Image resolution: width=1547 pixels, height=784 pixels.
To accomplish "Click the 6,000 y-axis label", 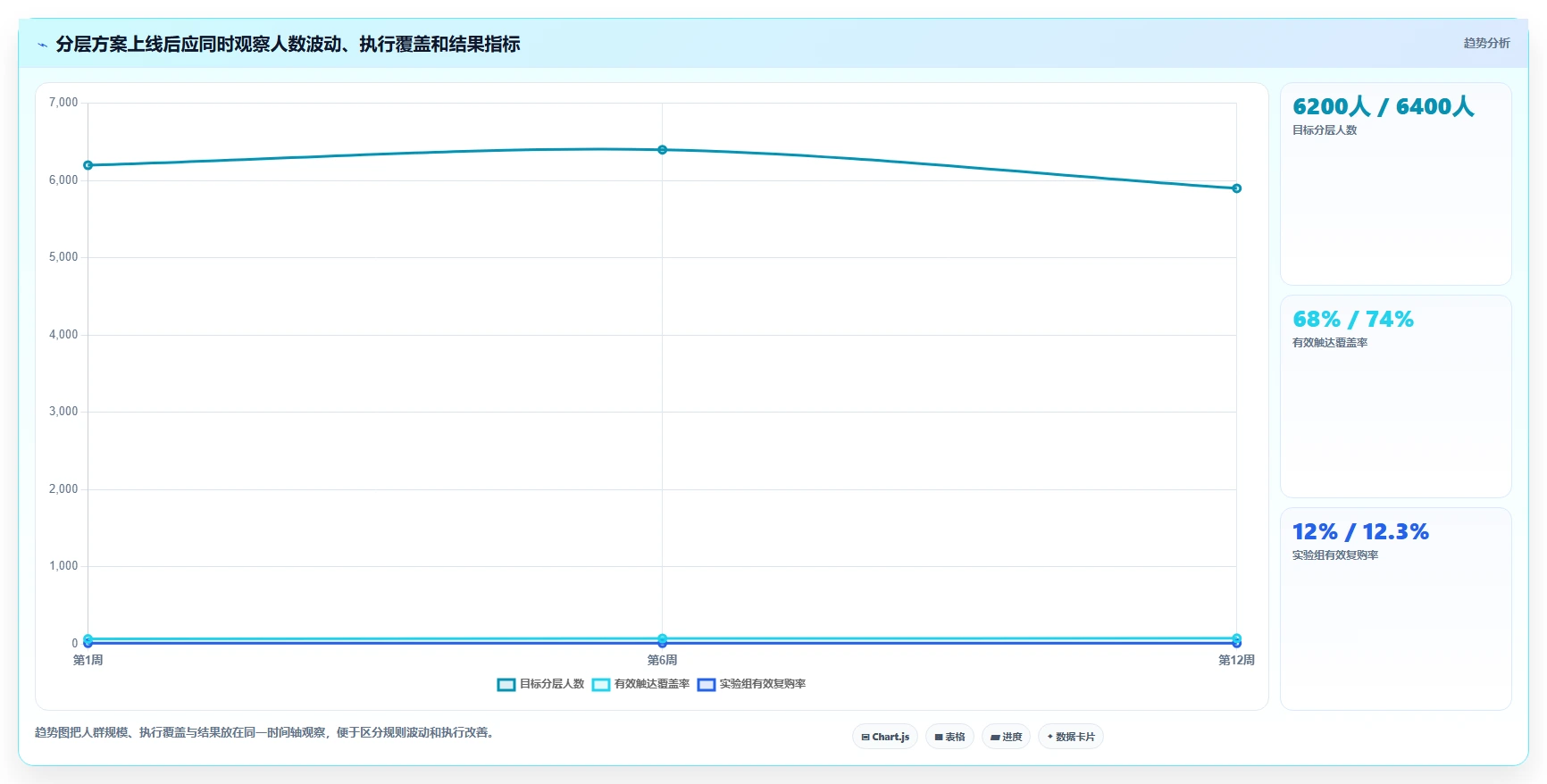I will click(x=63, y=180).
